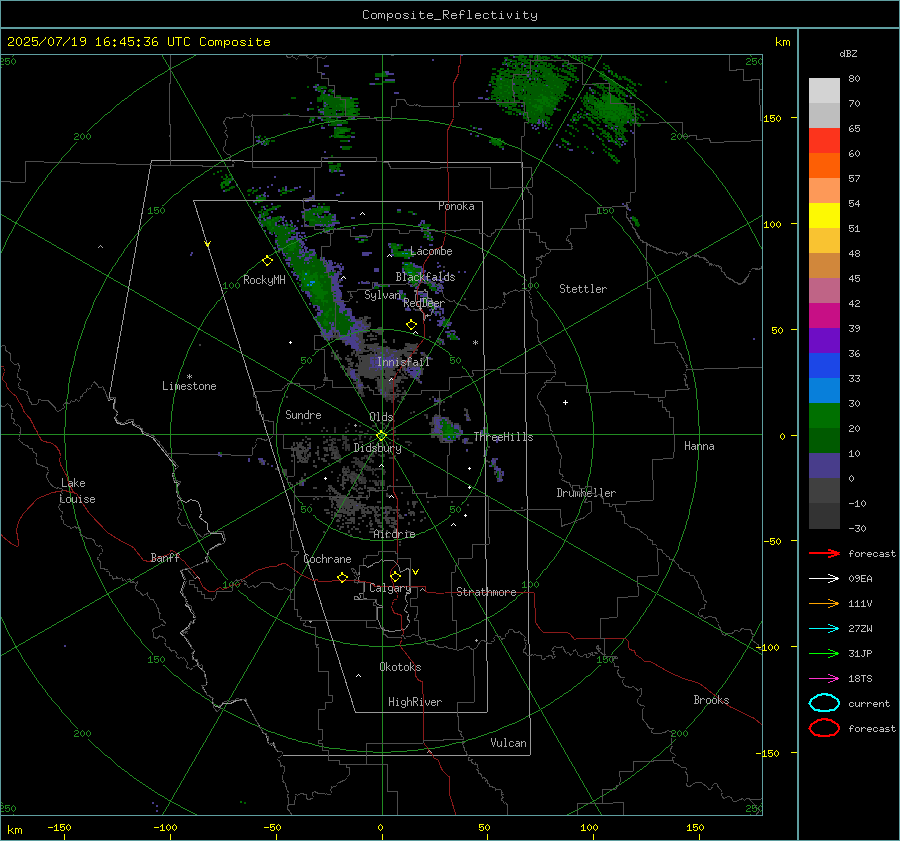The height and width of the screenshot is (841, 900).
Task: Click the red forecast ellipse icon
Action: [x=824, y=727]
